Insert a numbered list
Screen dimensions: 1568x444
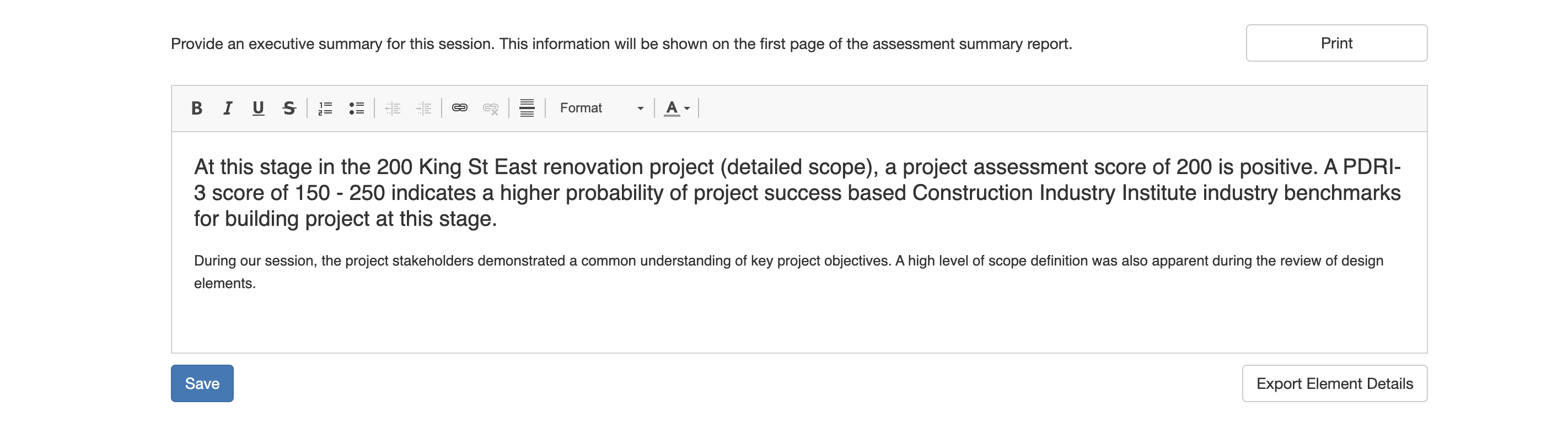tap(326, 109)
